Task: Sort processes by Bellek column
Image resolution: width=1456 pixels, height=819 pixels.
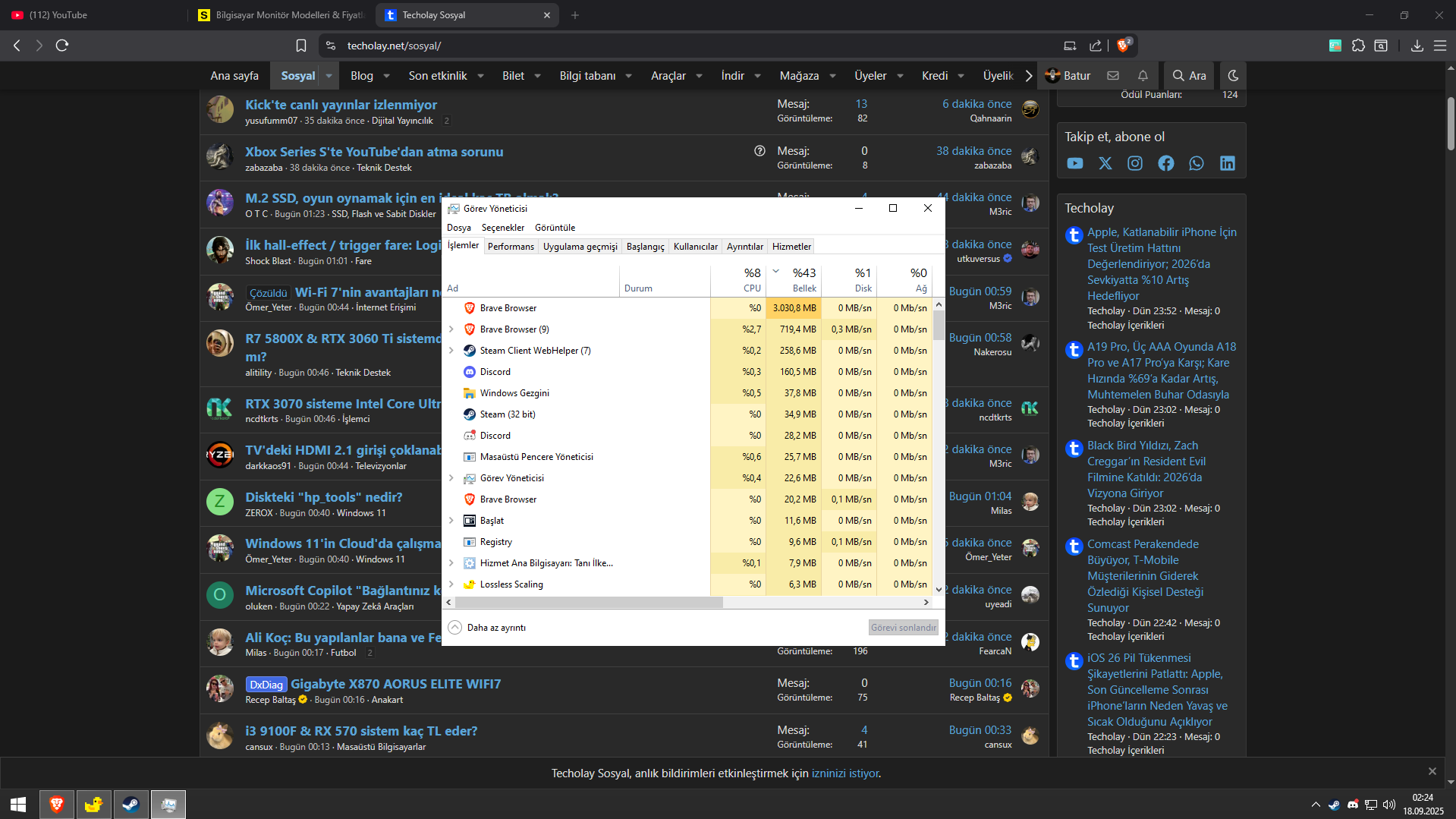Action: point(794,279)
